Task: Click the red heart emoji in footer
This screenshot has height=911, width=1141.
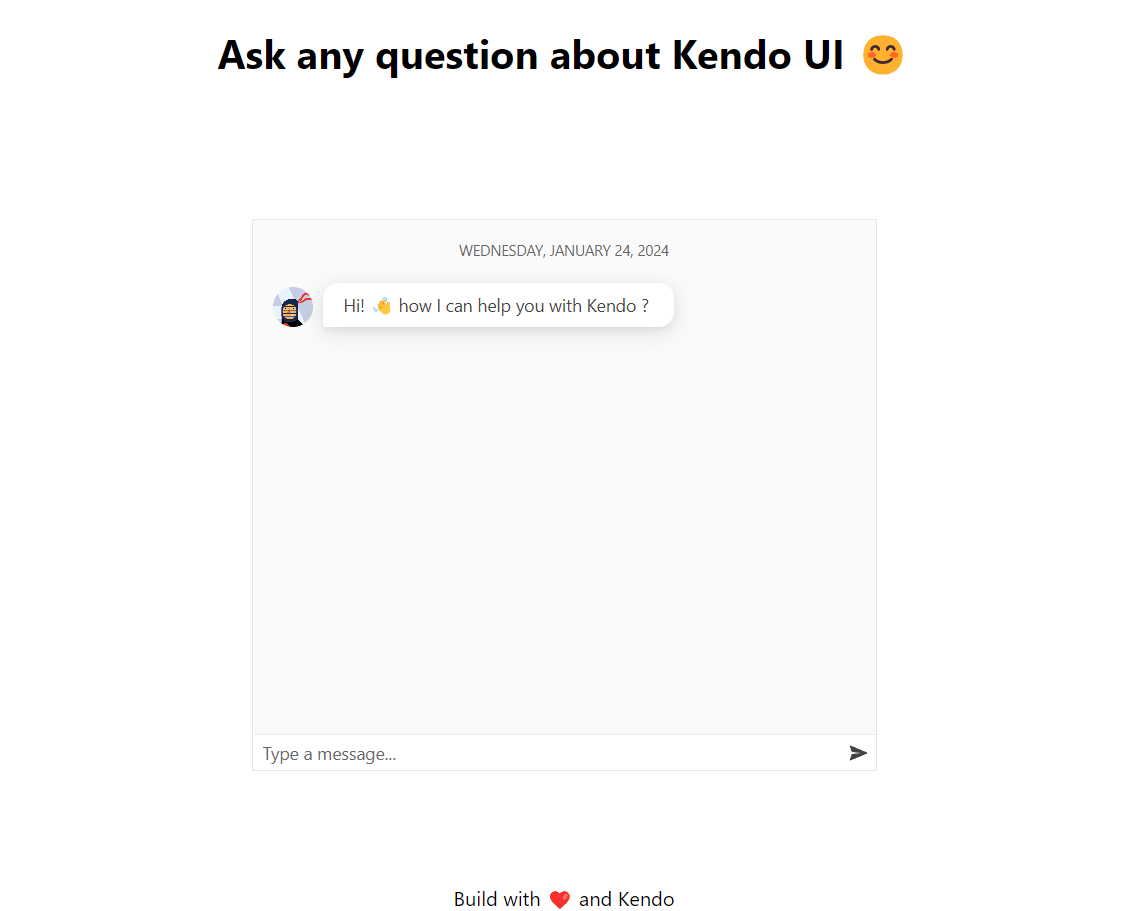Action: [x=560, y=900]
